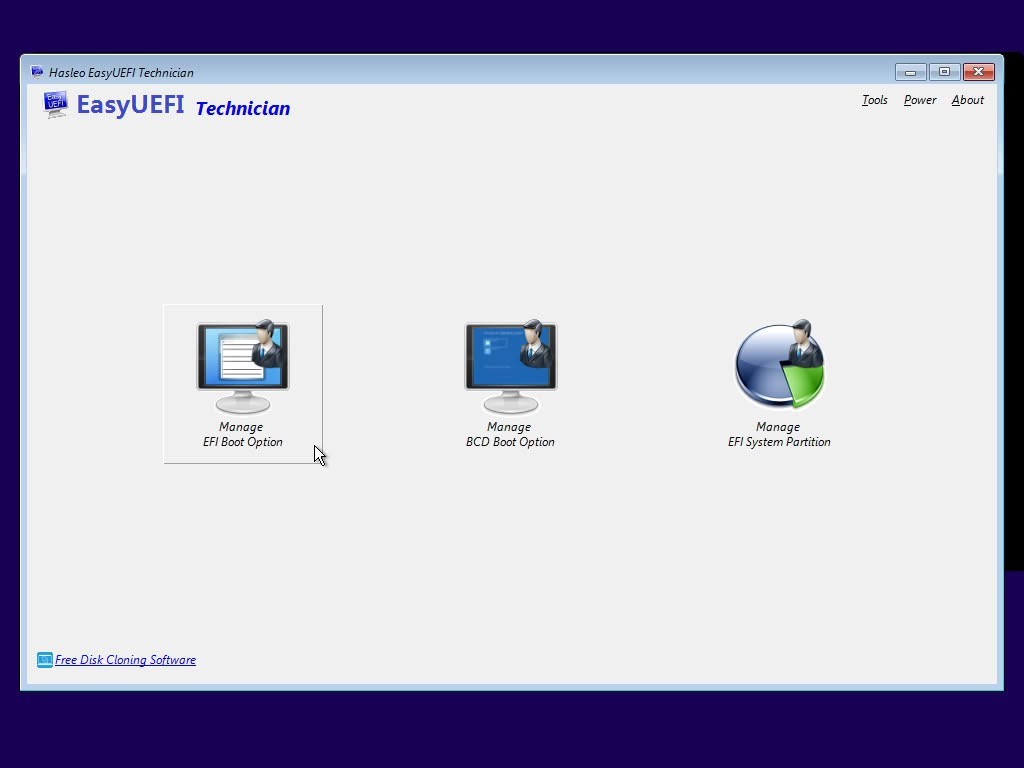Image resolution: width=1024 pixels, height=768 pixels.
Task: Open the Tools menu
Action: (x=874, y=100)
